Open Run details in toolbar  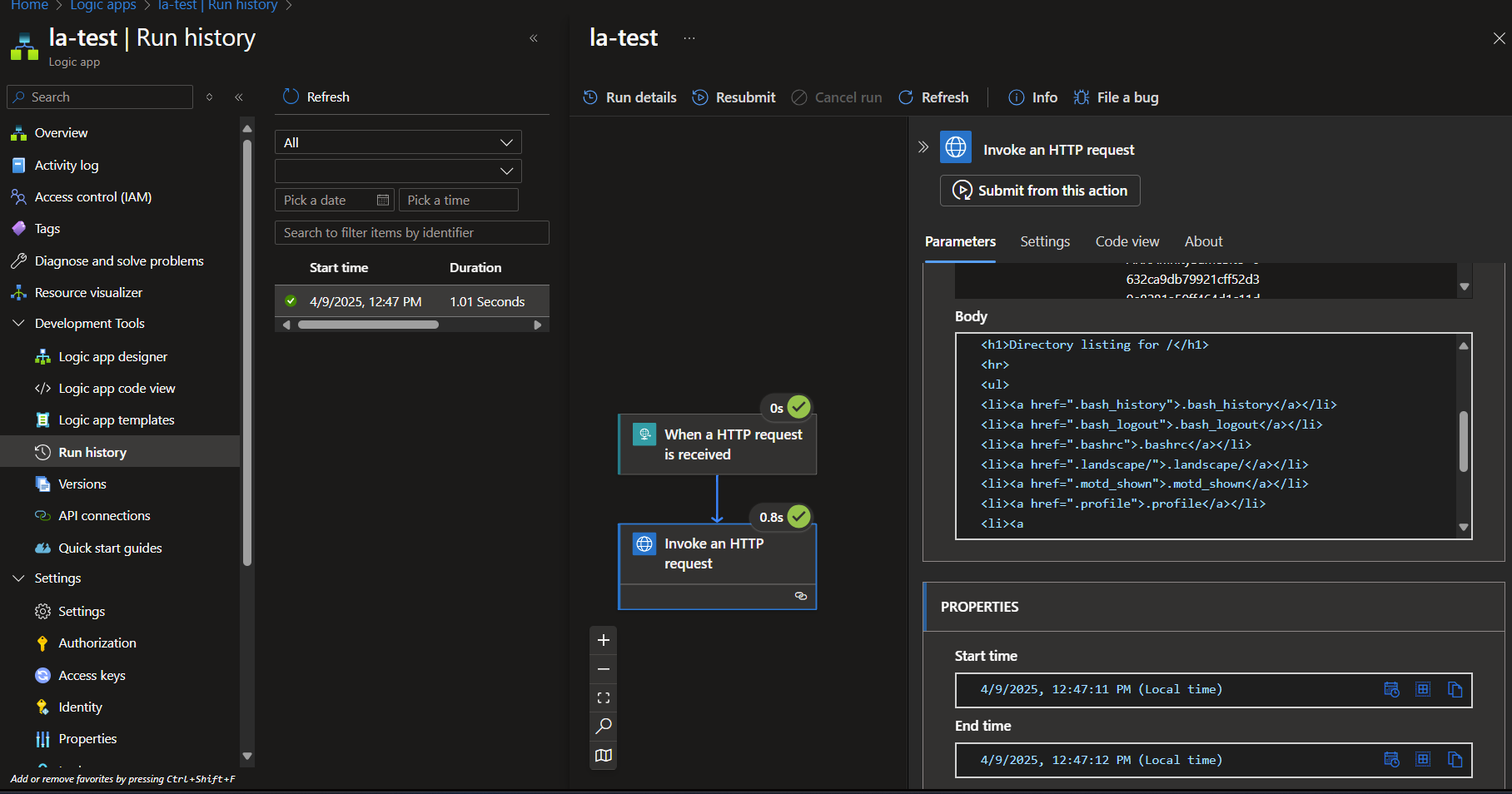click(629, 97)
